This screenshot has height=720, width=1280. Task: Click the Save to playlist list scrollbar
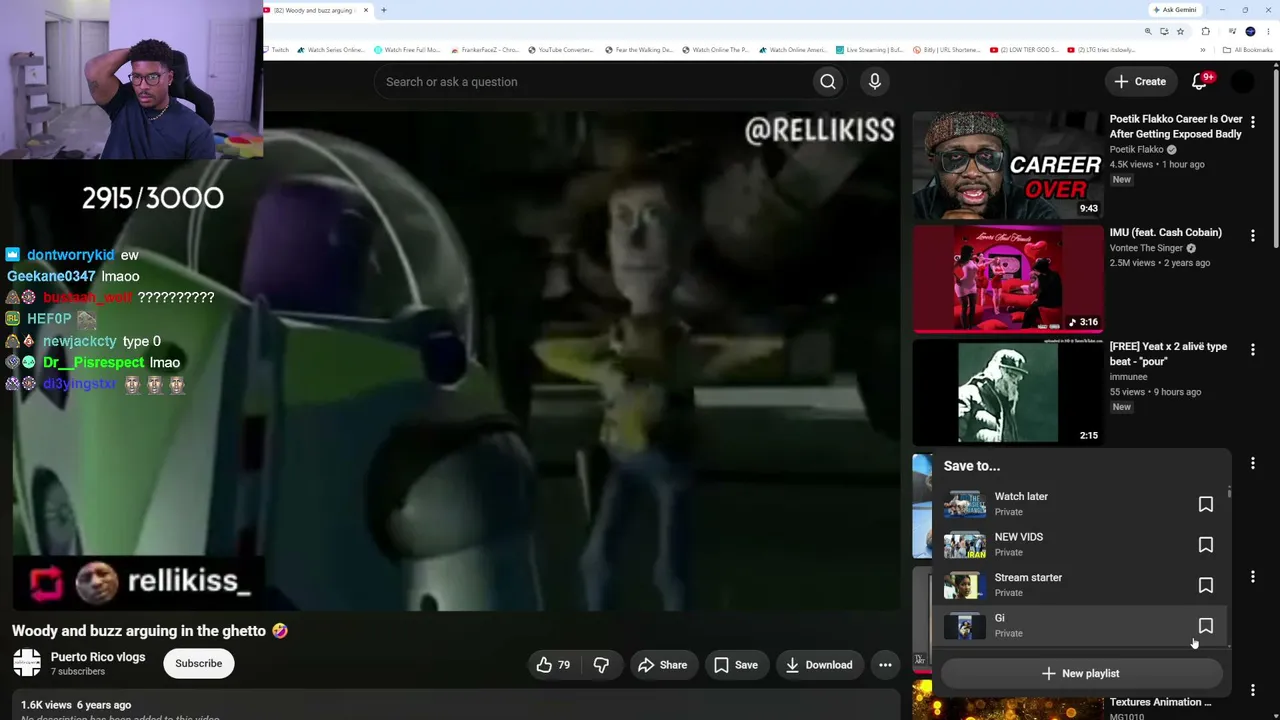[x=1230, y=494]
